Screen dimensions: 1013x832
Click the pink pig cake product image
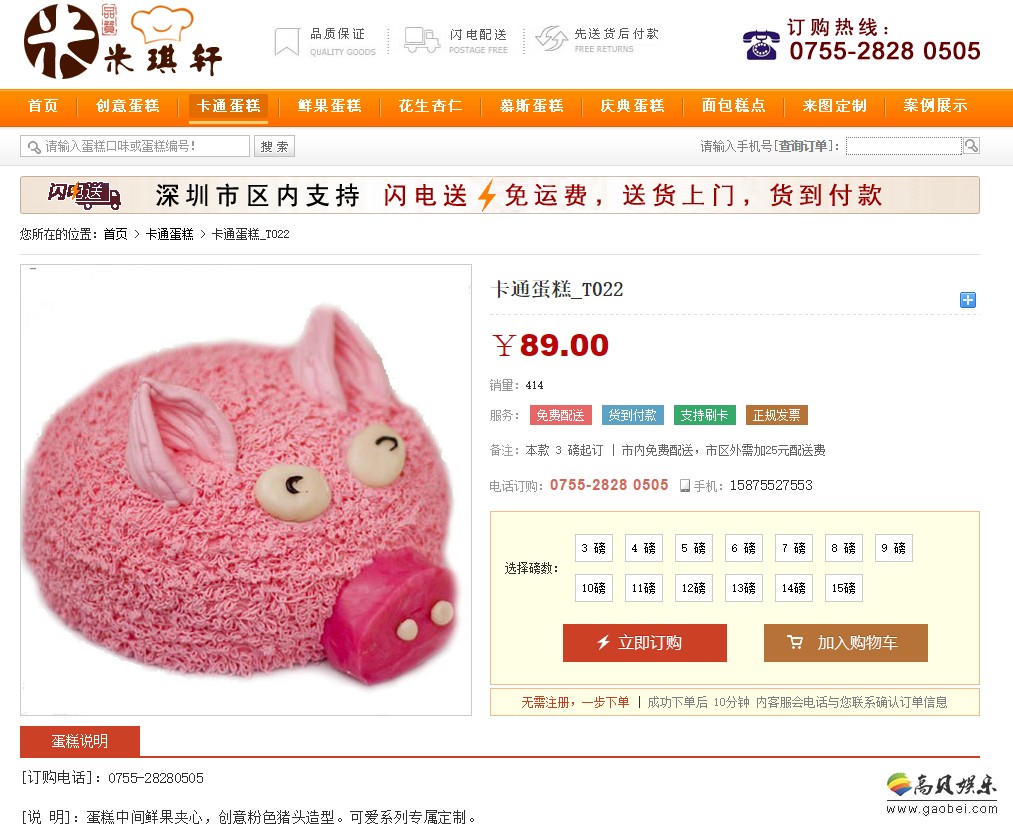pyautogui.click(x=246, y=490)
